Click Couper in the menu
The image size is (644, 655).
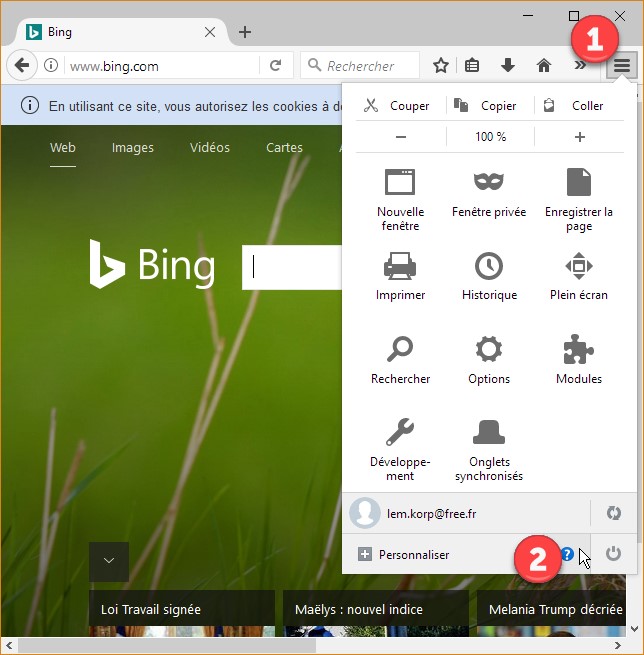tap(397, 106)
